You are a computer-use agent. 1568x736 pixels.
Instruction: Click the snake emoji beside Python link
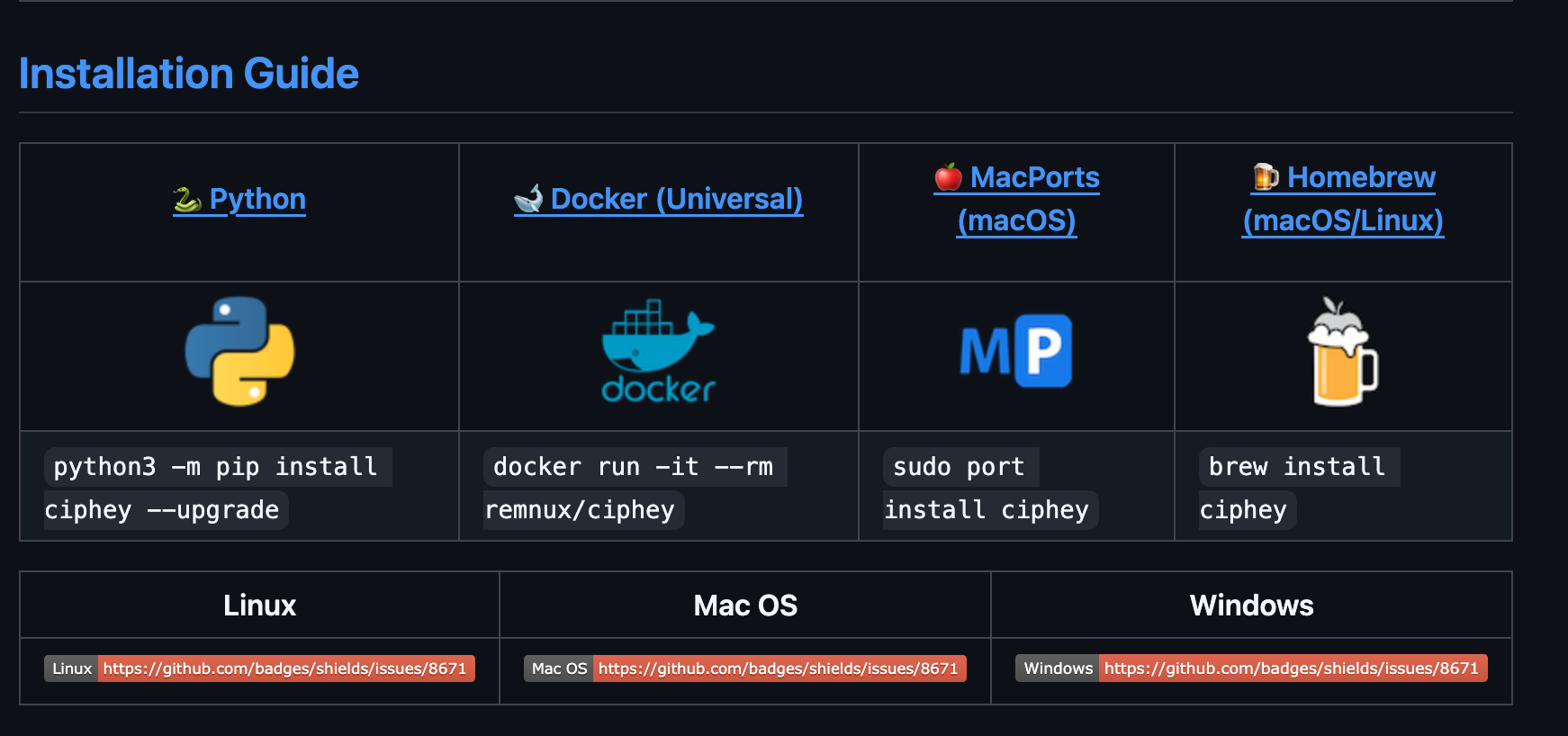pyautogui.click(x=187, y=199)
